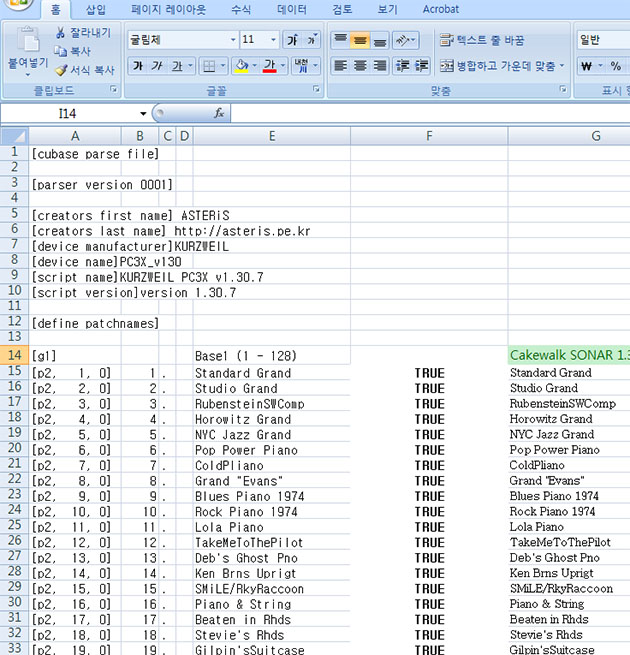Click the yellow fill color bucket

tap(240, 66)
